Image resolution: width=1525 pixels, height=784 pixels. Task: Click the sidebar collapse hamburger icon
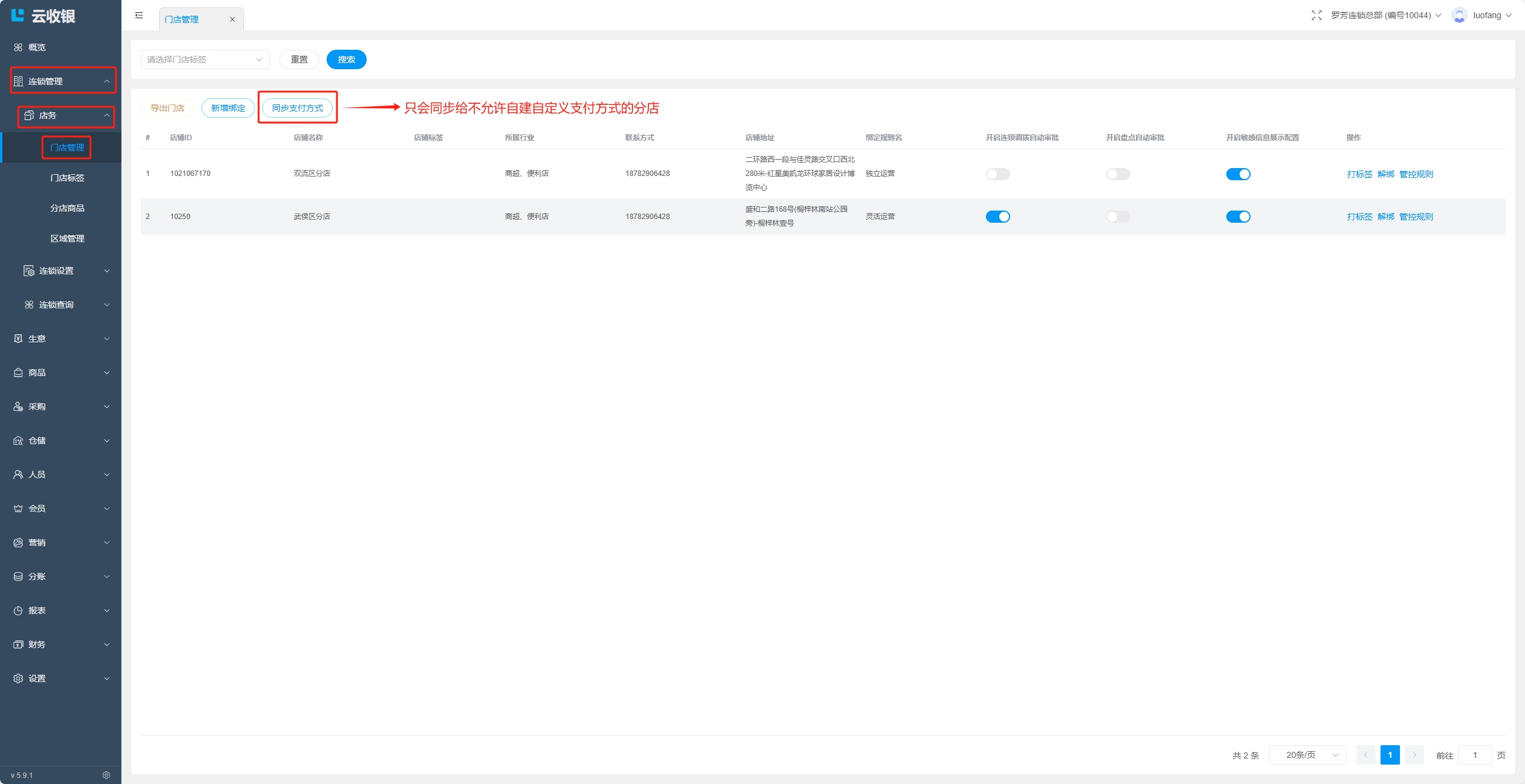(139, 15)
